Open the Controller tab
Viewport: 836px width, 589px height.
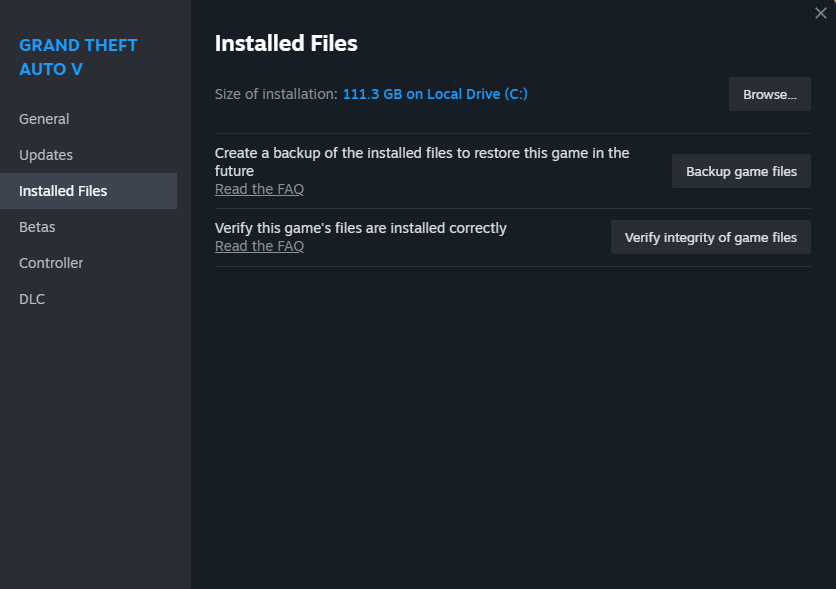51,263
